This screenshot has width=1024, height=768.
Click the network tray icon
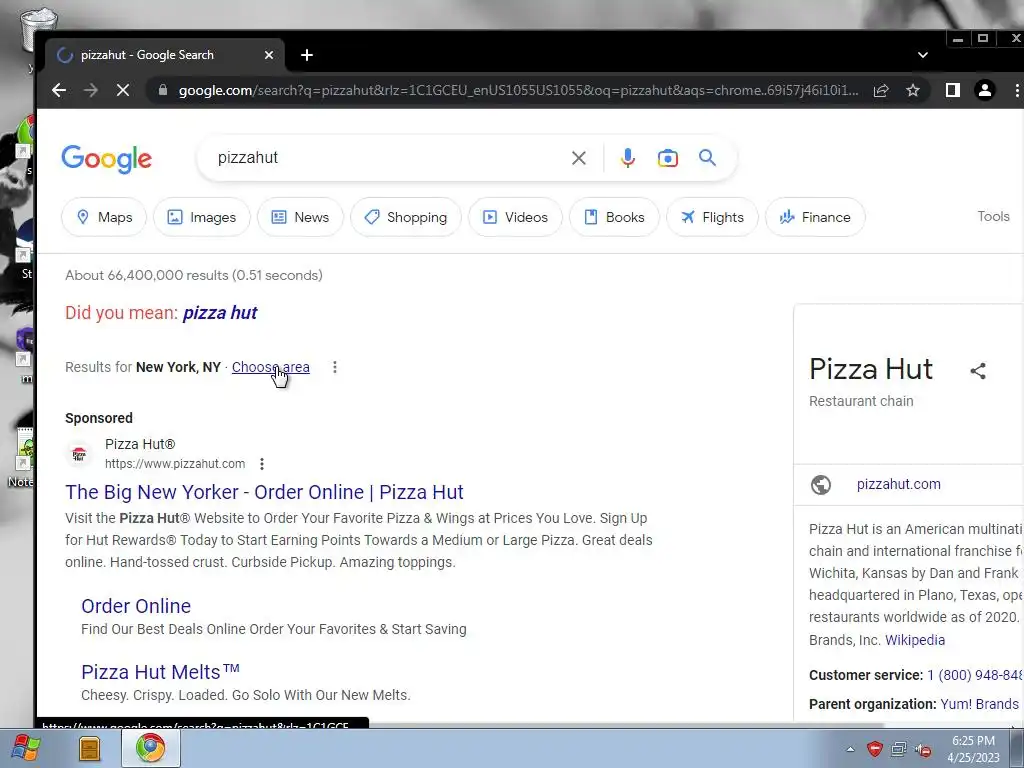point(899,748)
